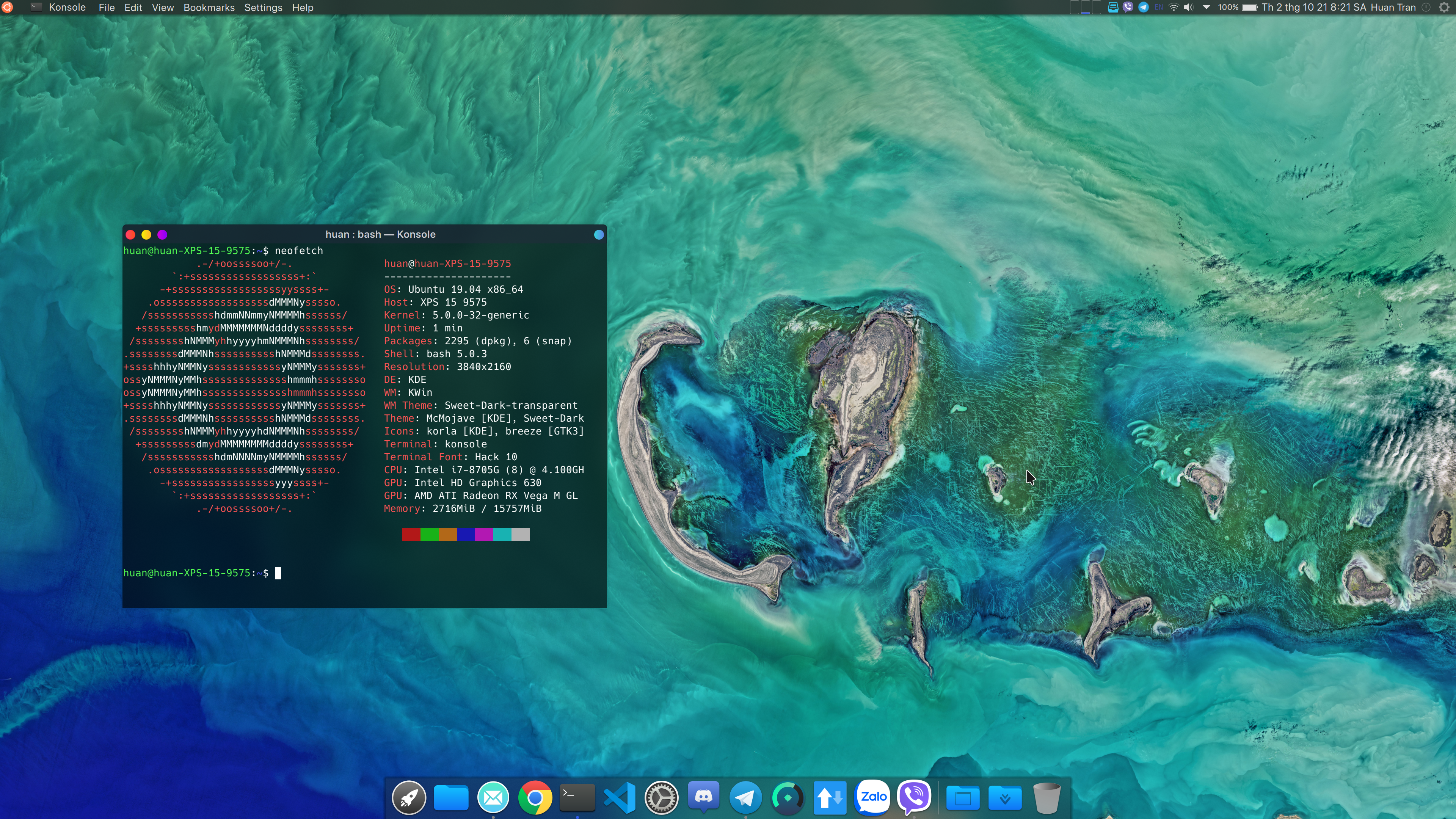Click the Huan Tran user name
Viewport: 1456px width, 819px height.
point(1393,7)
